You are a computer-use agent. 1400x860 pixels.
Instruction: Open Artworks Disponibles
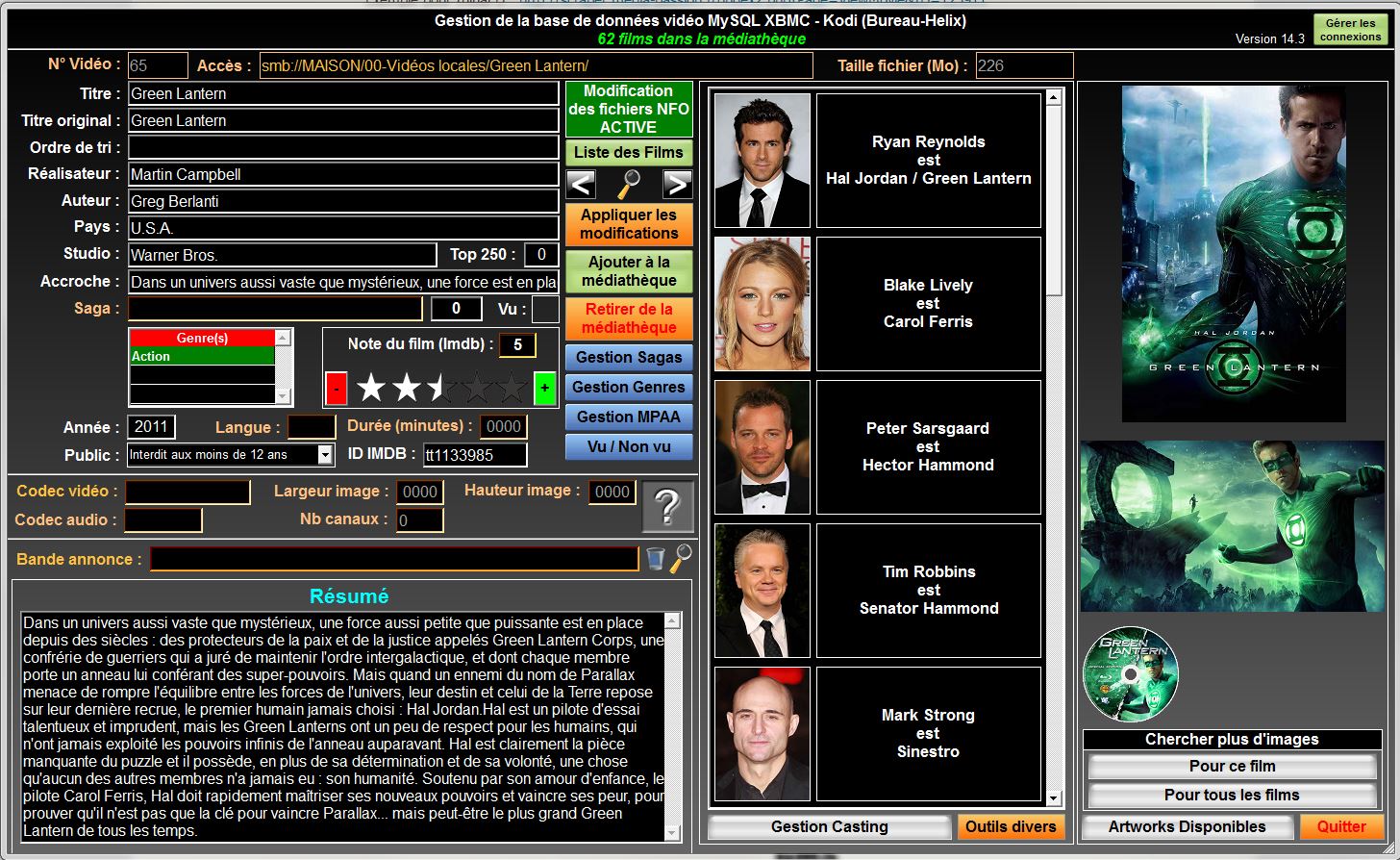pos(1187,826)
